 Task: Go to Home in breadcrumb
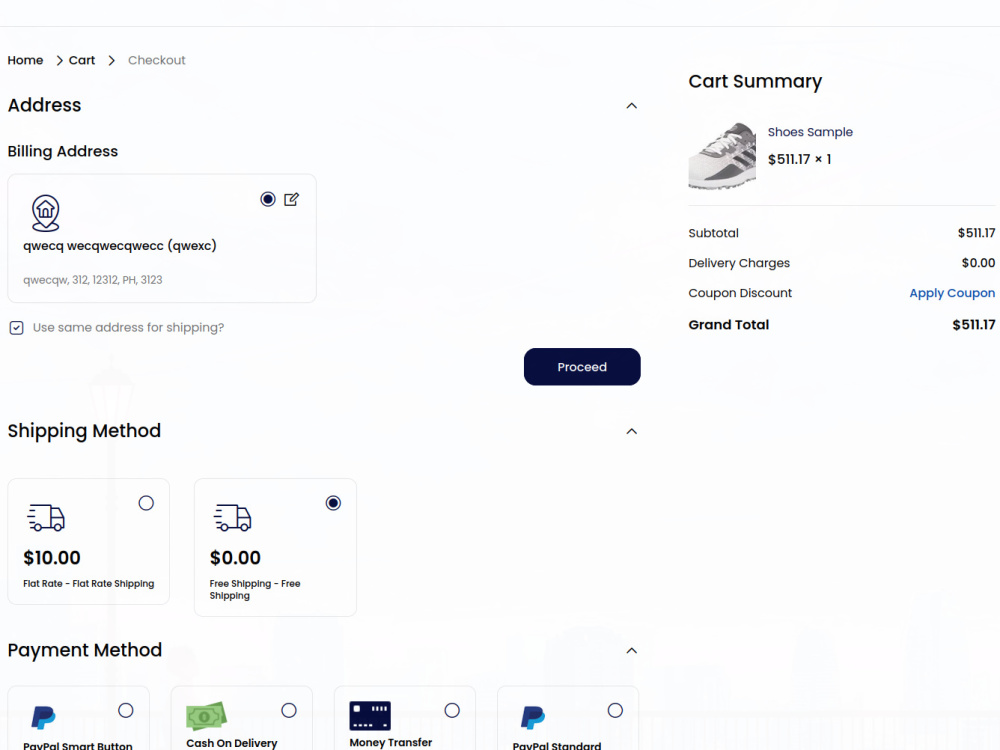point(26,60)
